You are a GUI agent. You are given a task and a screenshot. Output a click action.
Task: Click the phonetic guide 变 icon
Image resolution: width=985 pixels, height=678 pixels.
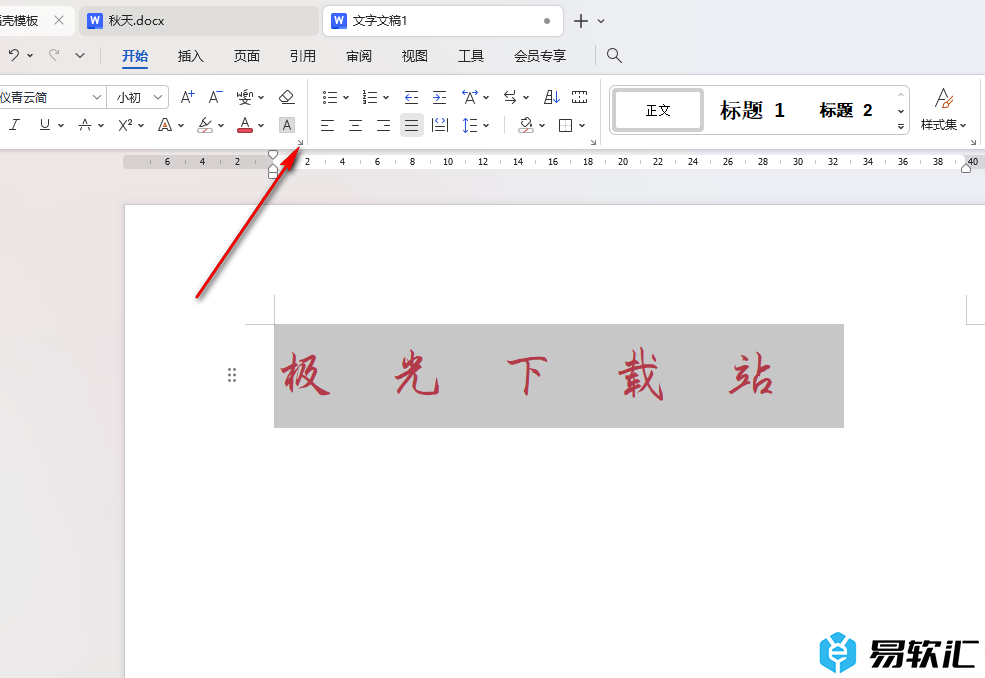pyautogui.click(x=244, y=97)
